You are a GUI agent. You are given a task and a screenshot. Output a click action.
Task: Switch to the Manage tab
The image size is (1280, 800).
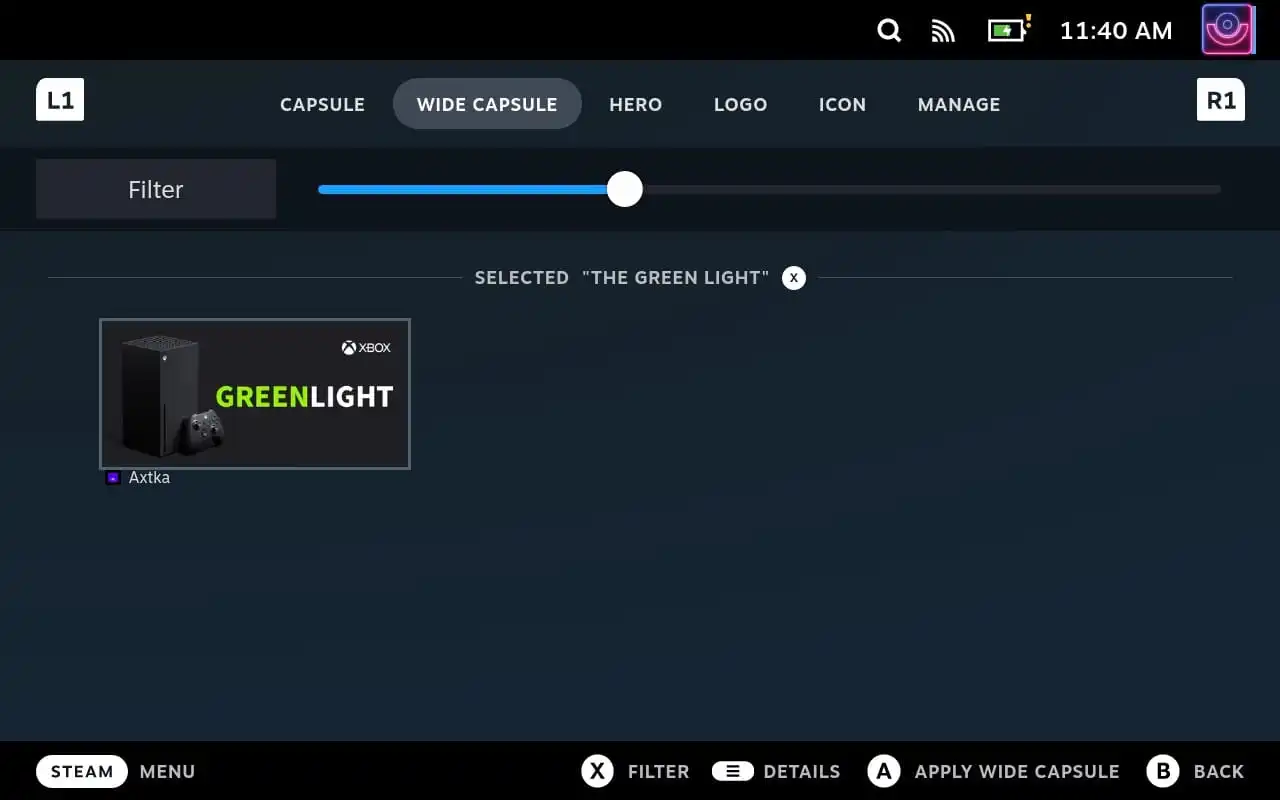point(958,104)
